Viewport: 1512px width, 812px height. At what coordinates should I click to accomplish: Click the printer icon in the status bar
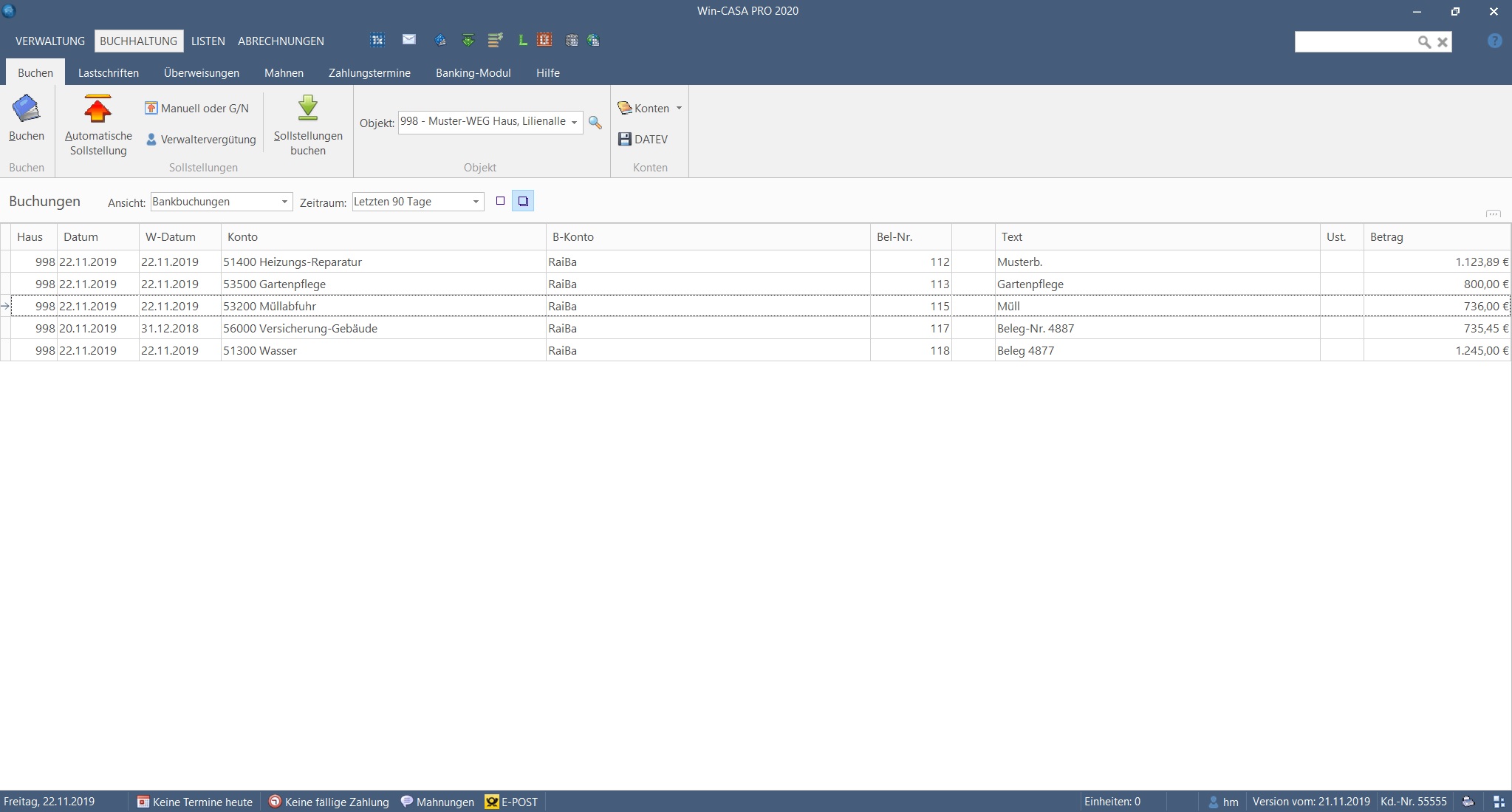point(1468,802)
